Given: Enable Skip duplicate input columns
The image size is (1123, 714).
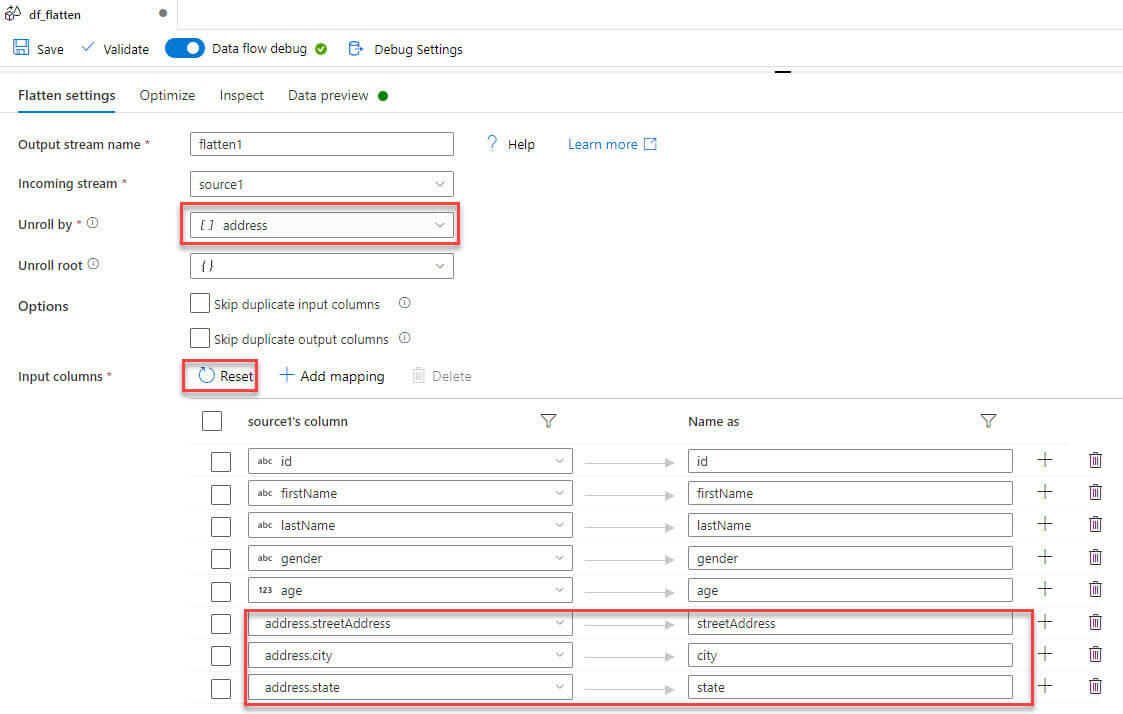Looking at the screenshot, I should 200,304.
